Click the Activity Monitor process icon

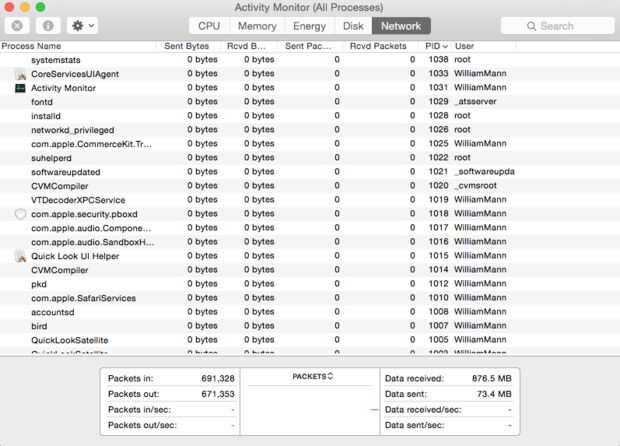click(20, 88)
